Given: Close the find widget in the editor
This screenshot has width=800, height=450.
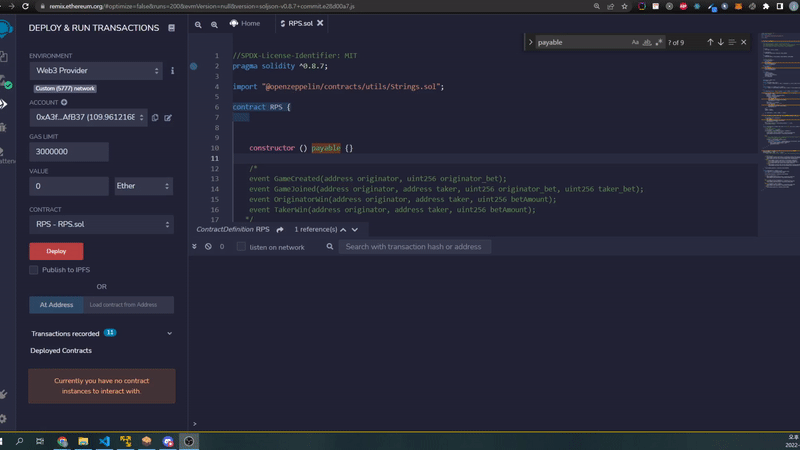Looking at the screenshot, I should pos(744,43).
